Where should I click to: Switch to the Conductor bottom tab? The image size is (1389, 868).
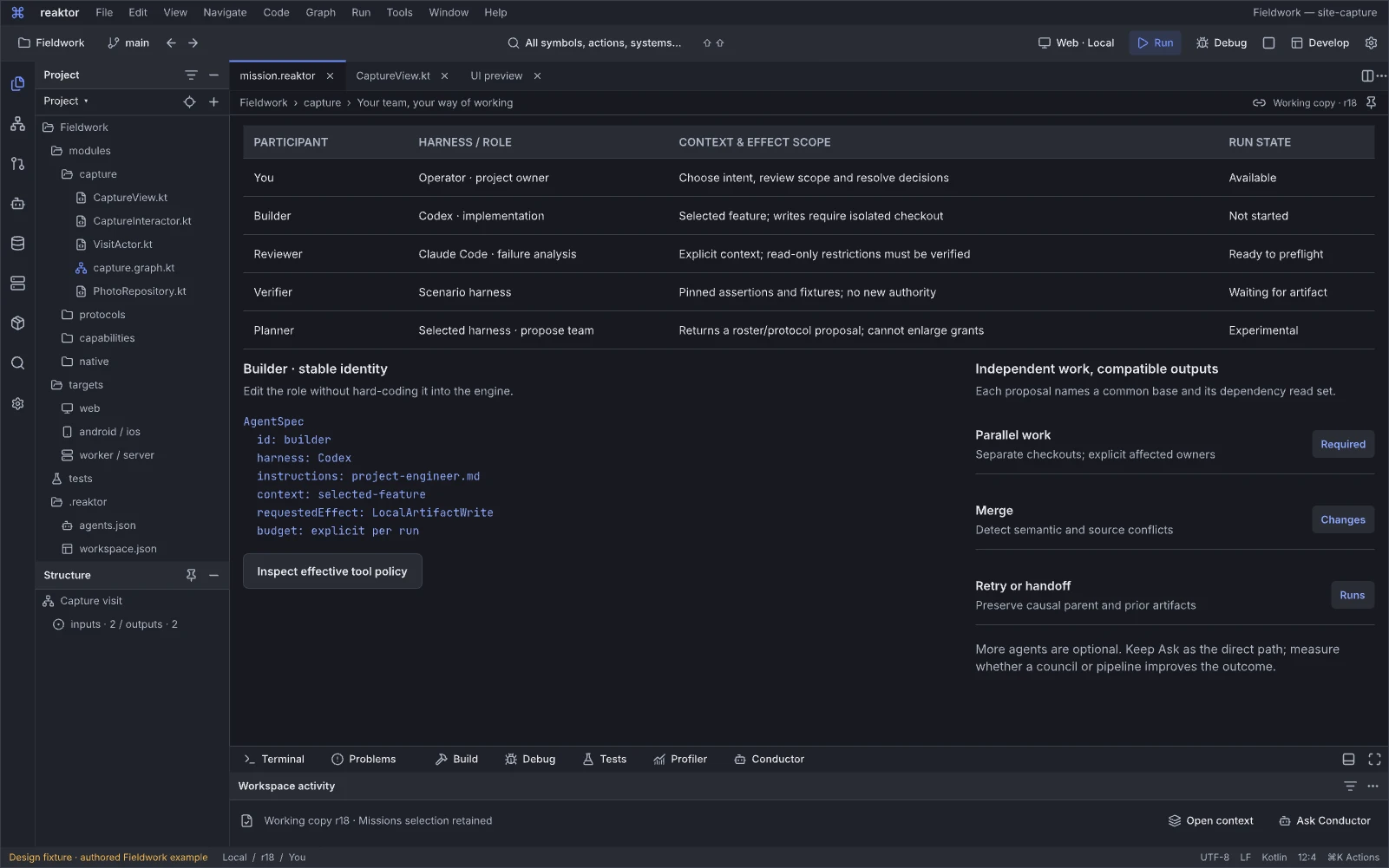pos(769,760)
